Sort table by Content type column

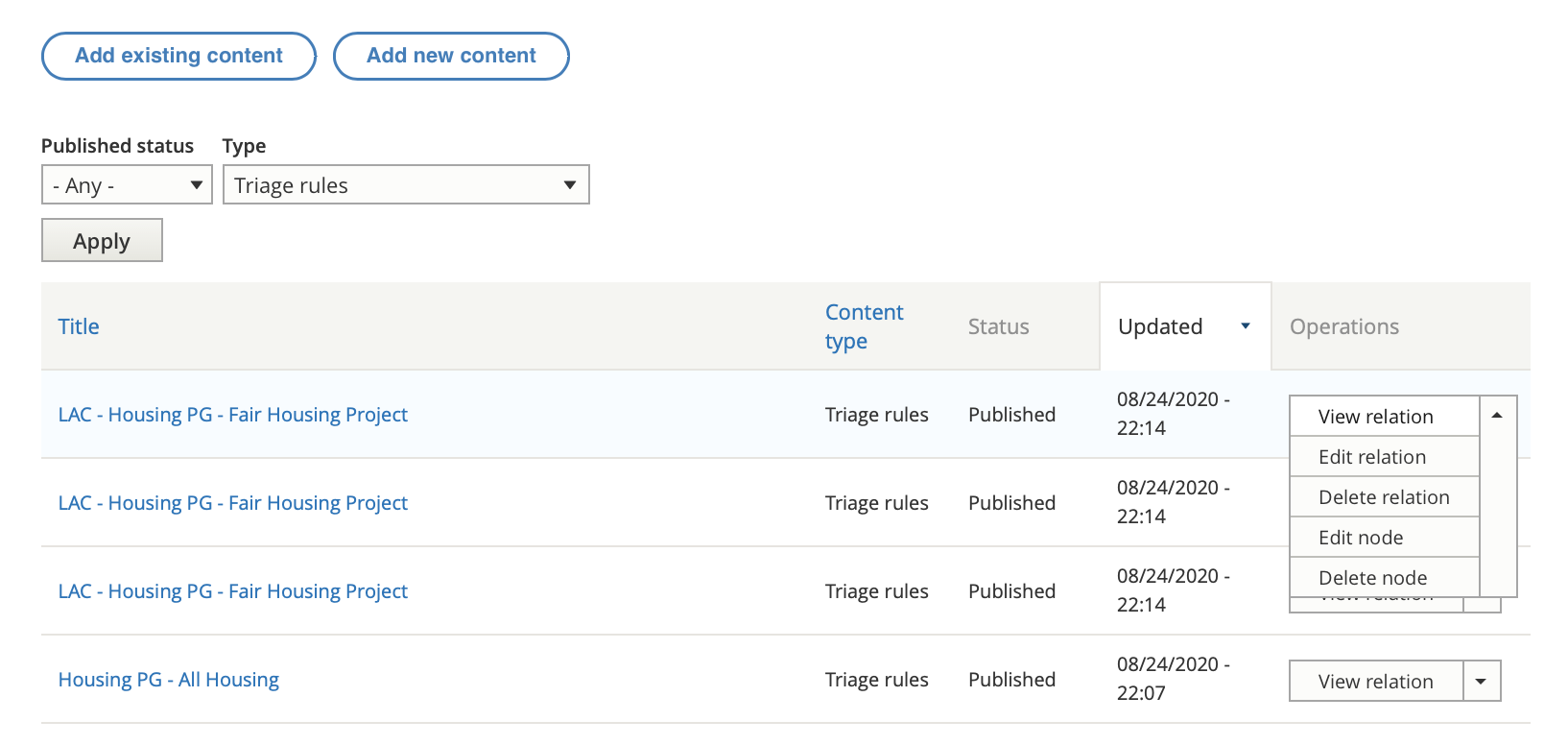click(864, 326)
